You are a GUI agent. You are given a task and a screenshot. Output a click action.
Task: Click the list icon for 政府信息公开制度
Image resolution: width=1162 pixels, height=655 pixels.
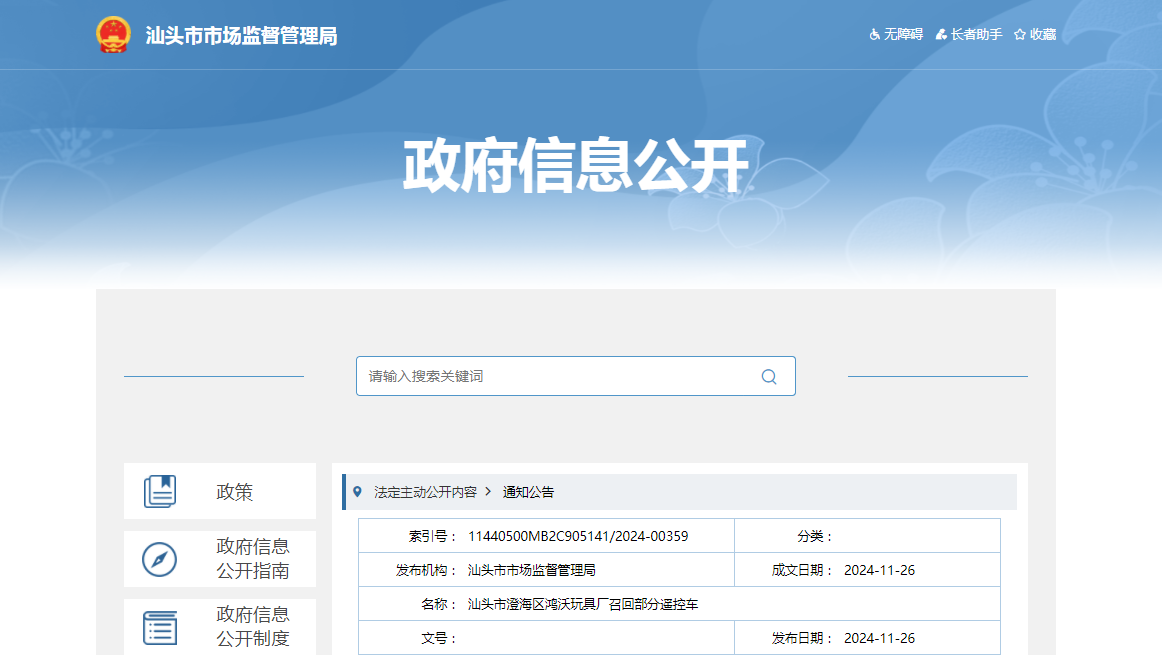(160, 627)
